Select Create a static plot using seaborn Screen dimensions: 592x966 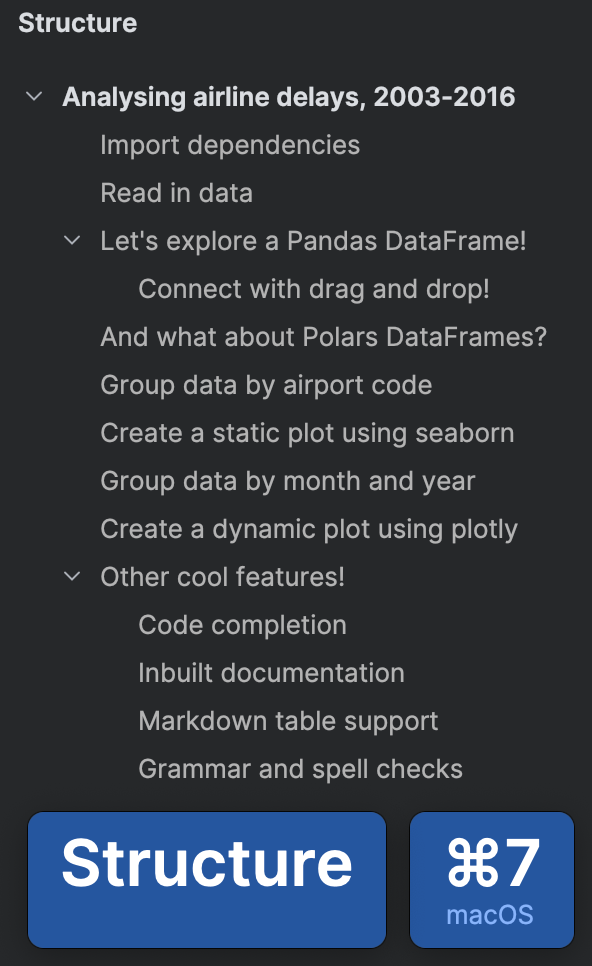pyautogui.click(x=307, y=434)
